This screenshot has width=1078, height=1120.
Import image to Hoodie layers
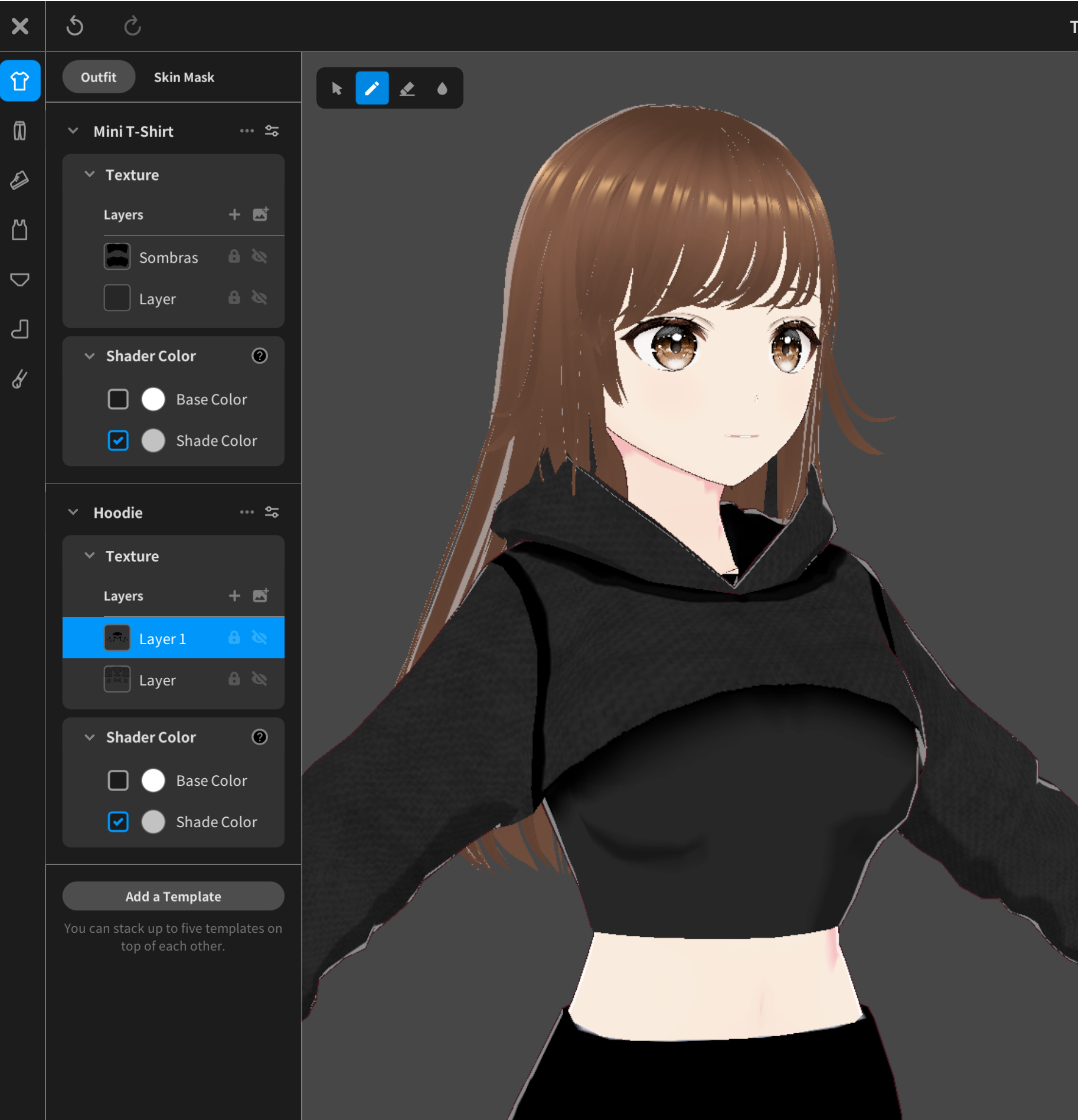pos(260,595)
